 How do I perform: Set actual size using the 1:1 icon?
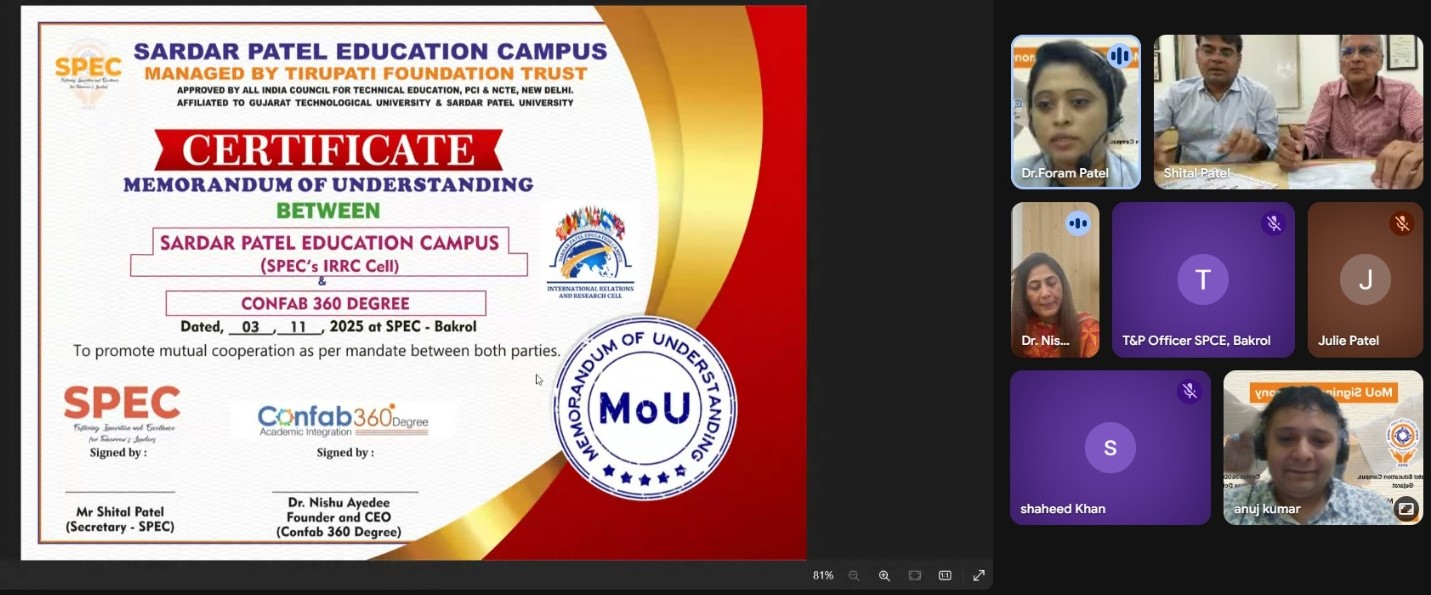(x=945, y=576)
